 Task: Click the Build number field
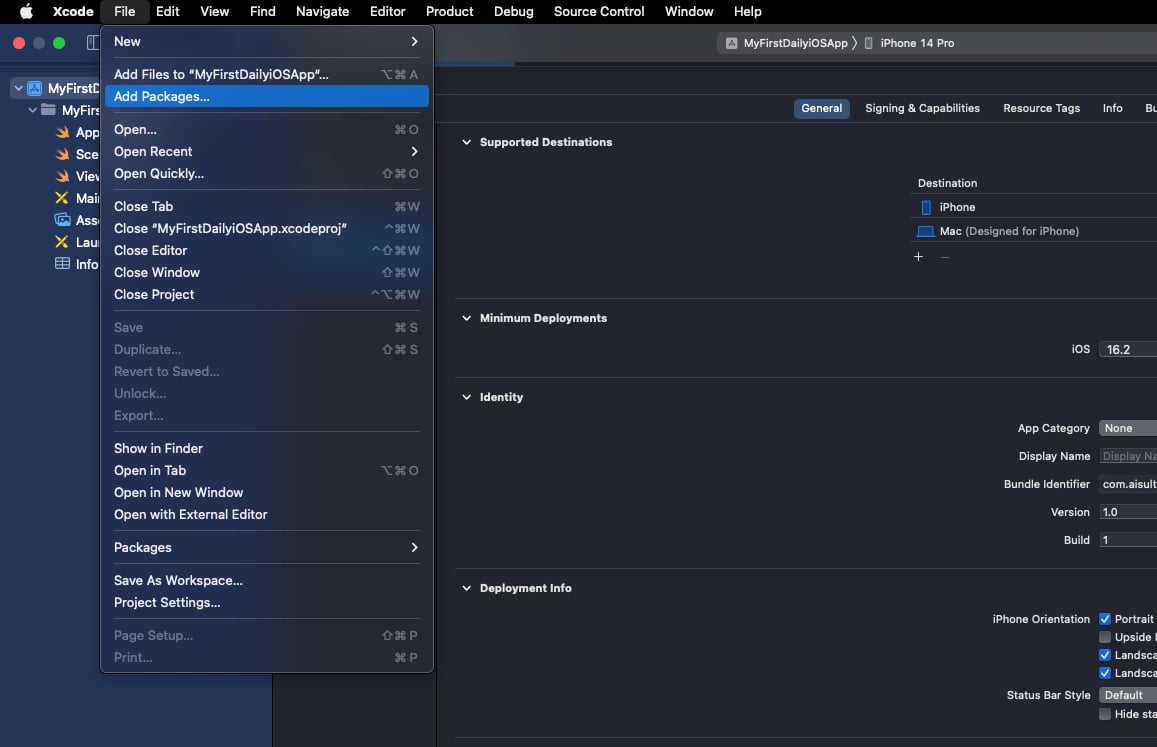click(1127, 540)
